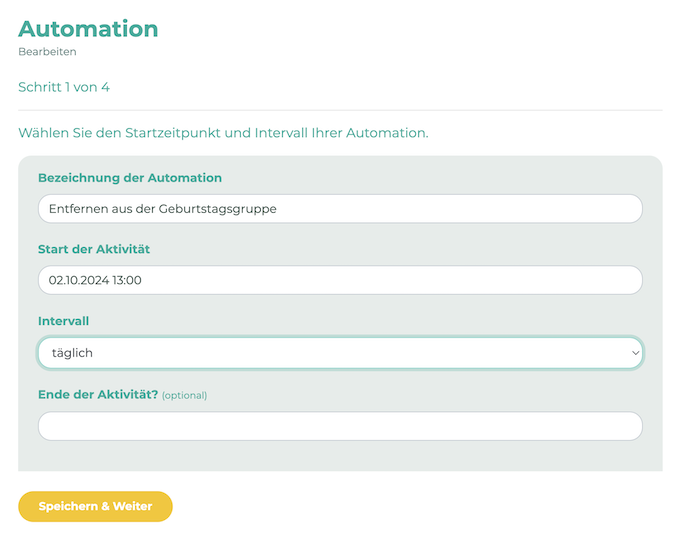Click the Schritt 1 von 4 text
This screenshot has width=680, height=539.
pyautogui.click(x=64, y=87)
